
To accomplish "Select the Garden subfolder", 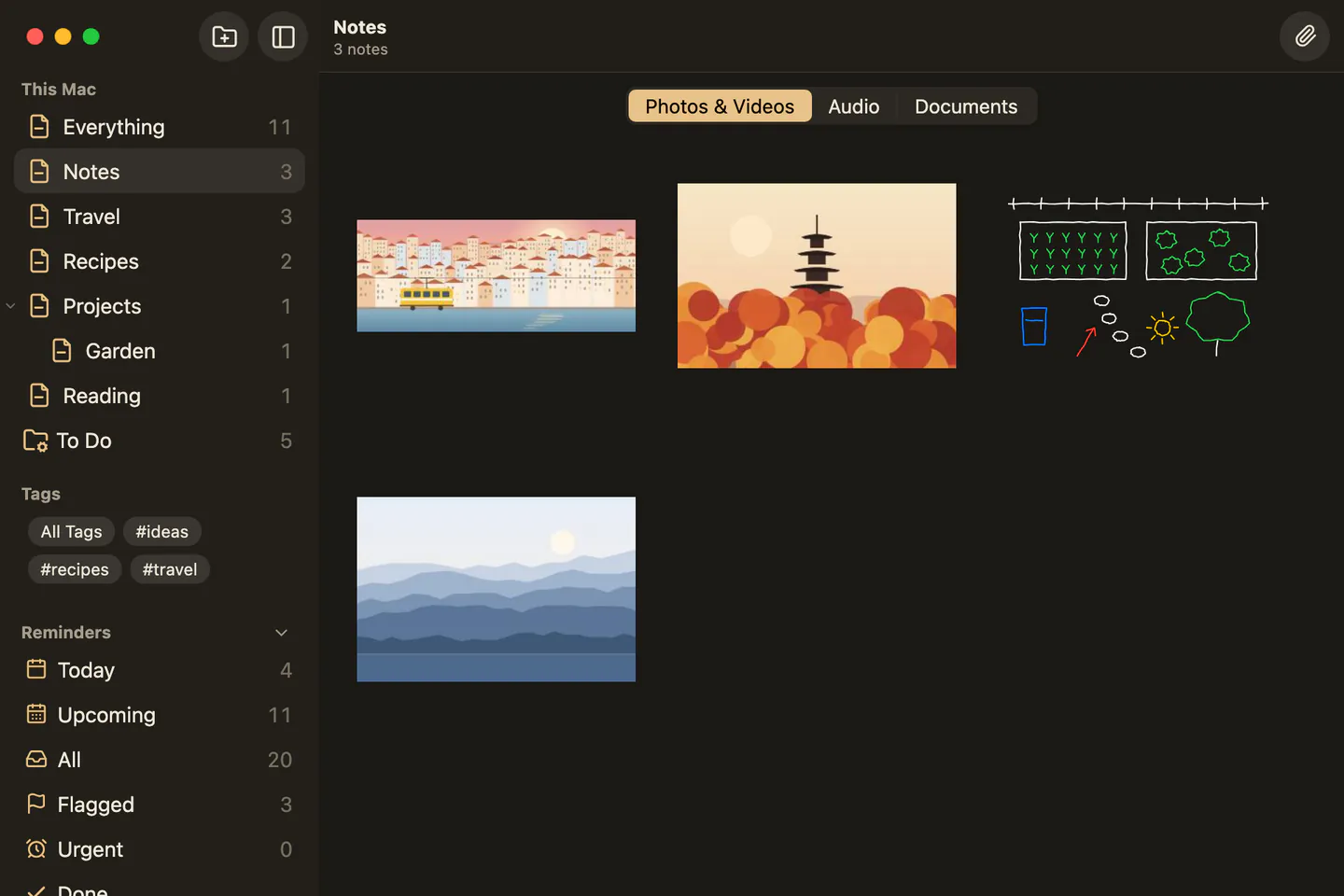I will [x=160, y=351].
